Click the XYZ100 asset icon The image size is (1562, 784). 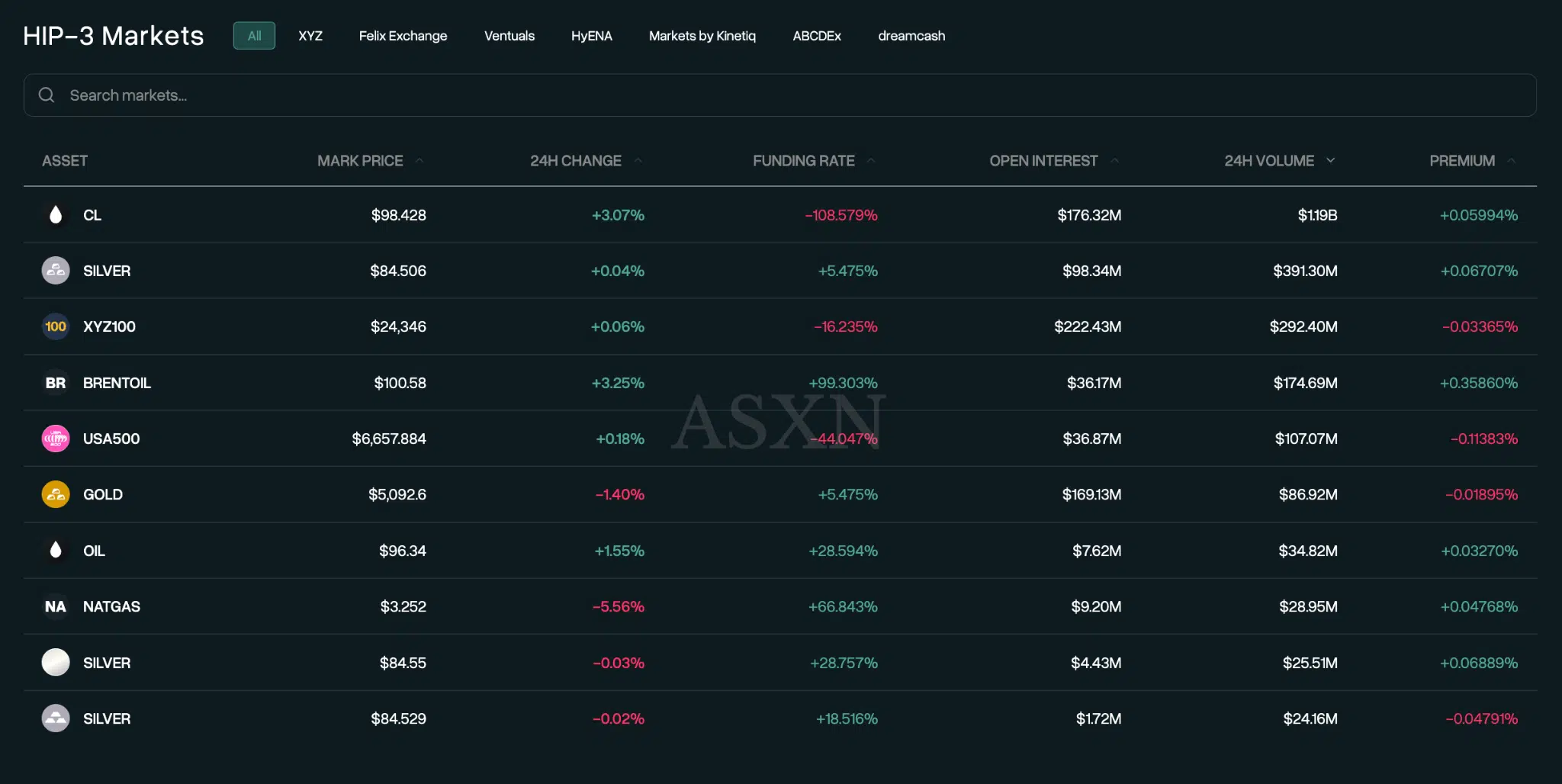coord(55,326)
